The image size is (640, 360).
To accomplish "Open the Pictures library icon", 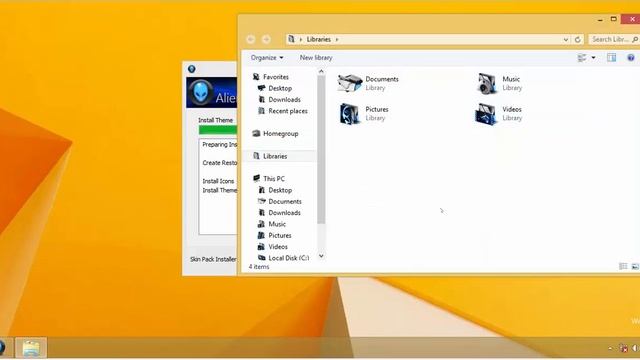I will click(349, 113).
